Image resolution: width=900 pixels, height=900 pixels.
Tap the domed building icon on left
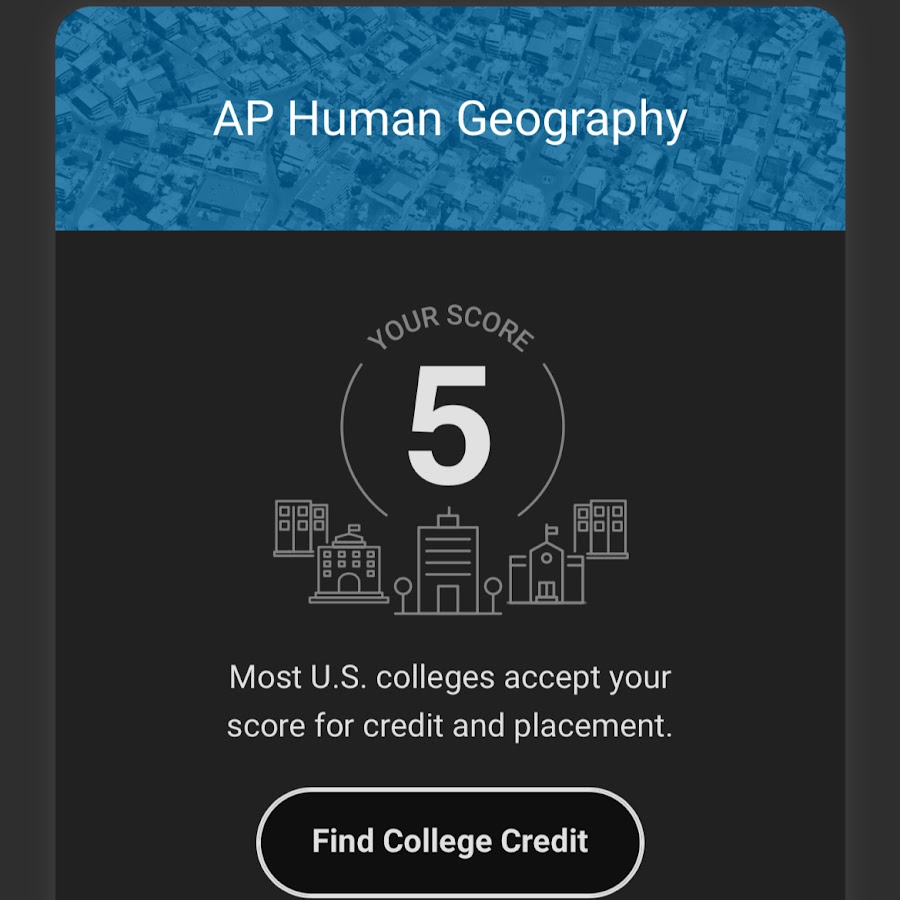[x=349, y=567]
